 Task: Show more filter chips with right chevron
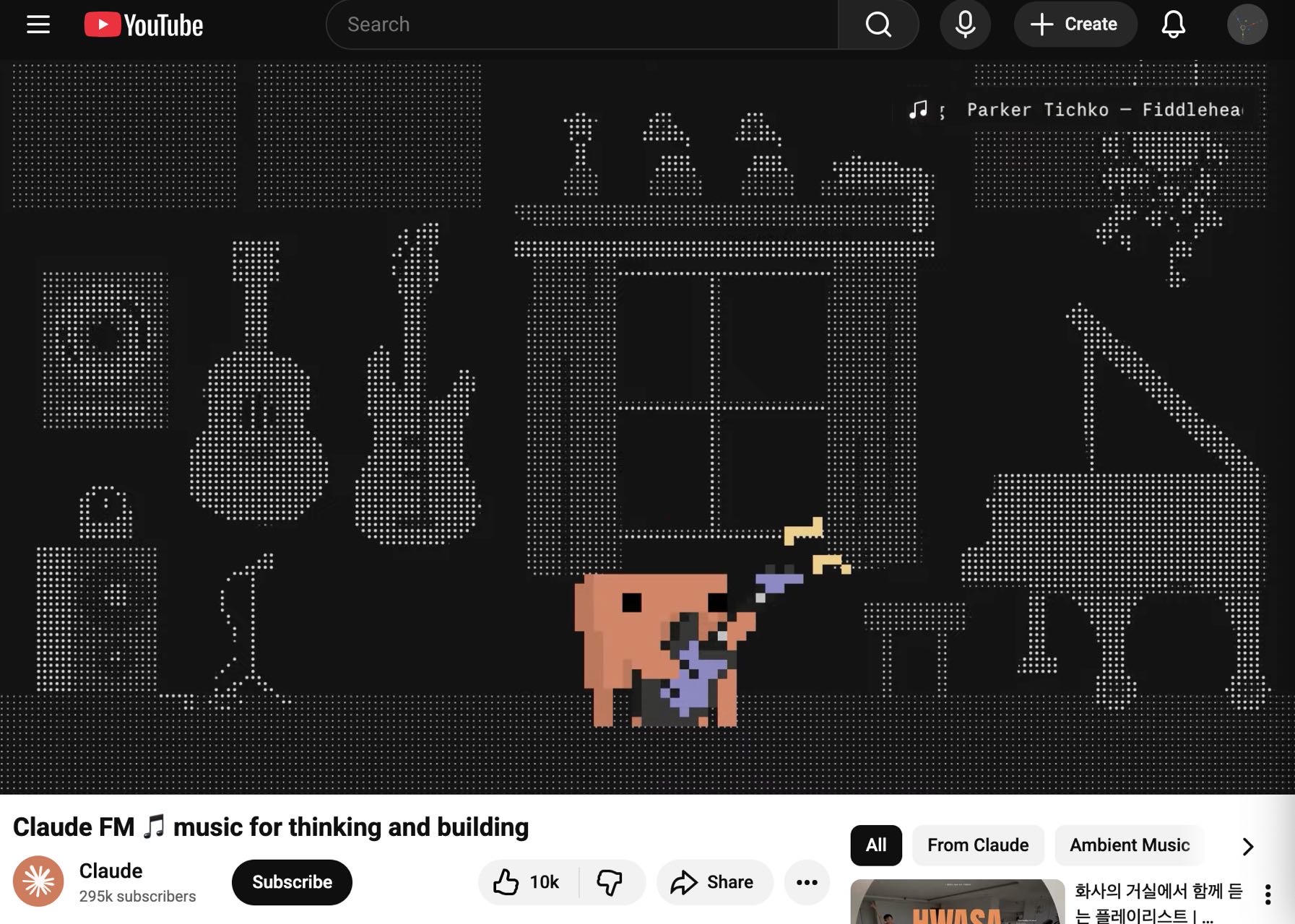[1247, 846]
